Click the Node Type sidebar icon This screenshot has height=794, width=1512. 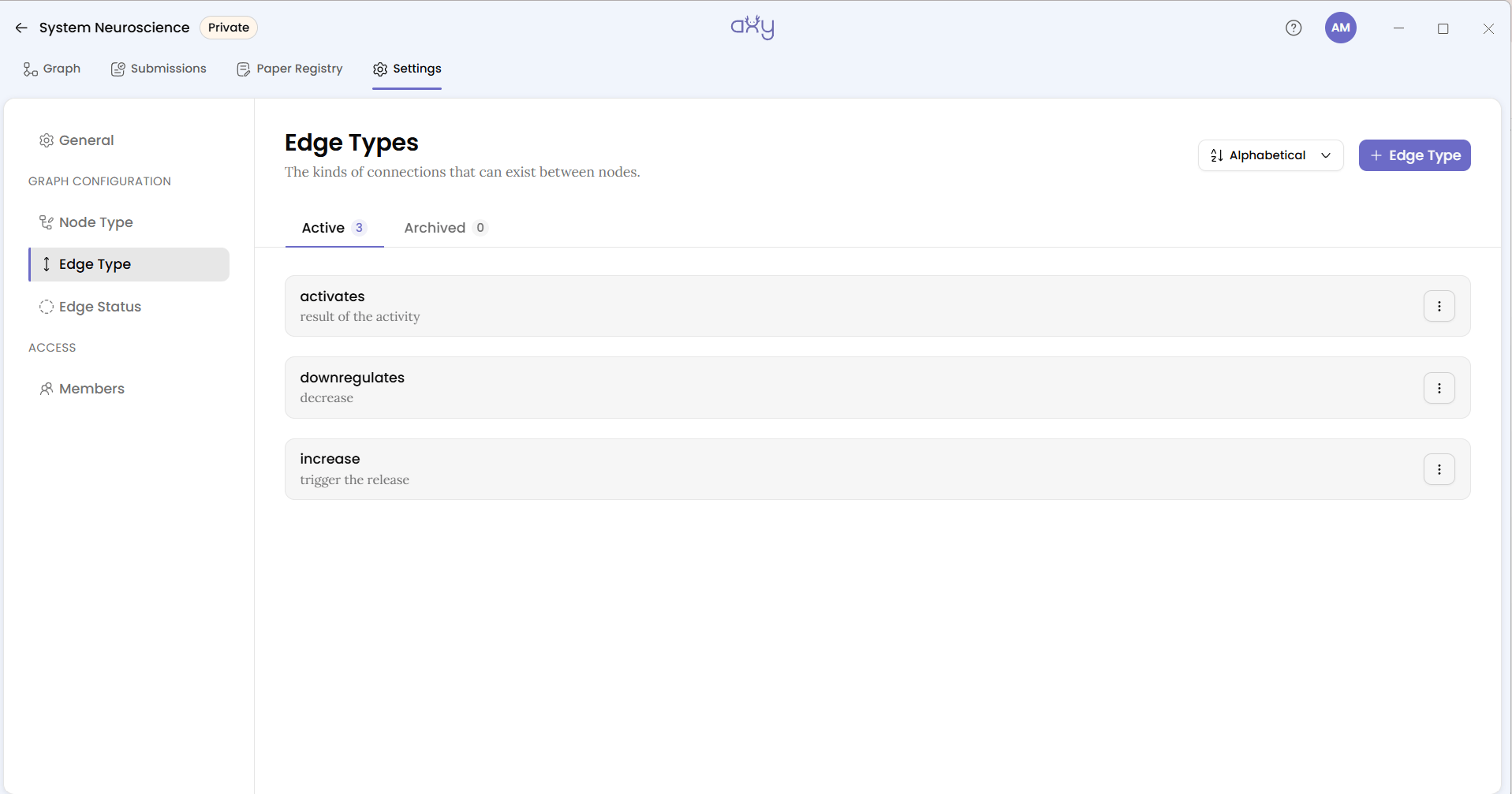(x=47, y=222)
